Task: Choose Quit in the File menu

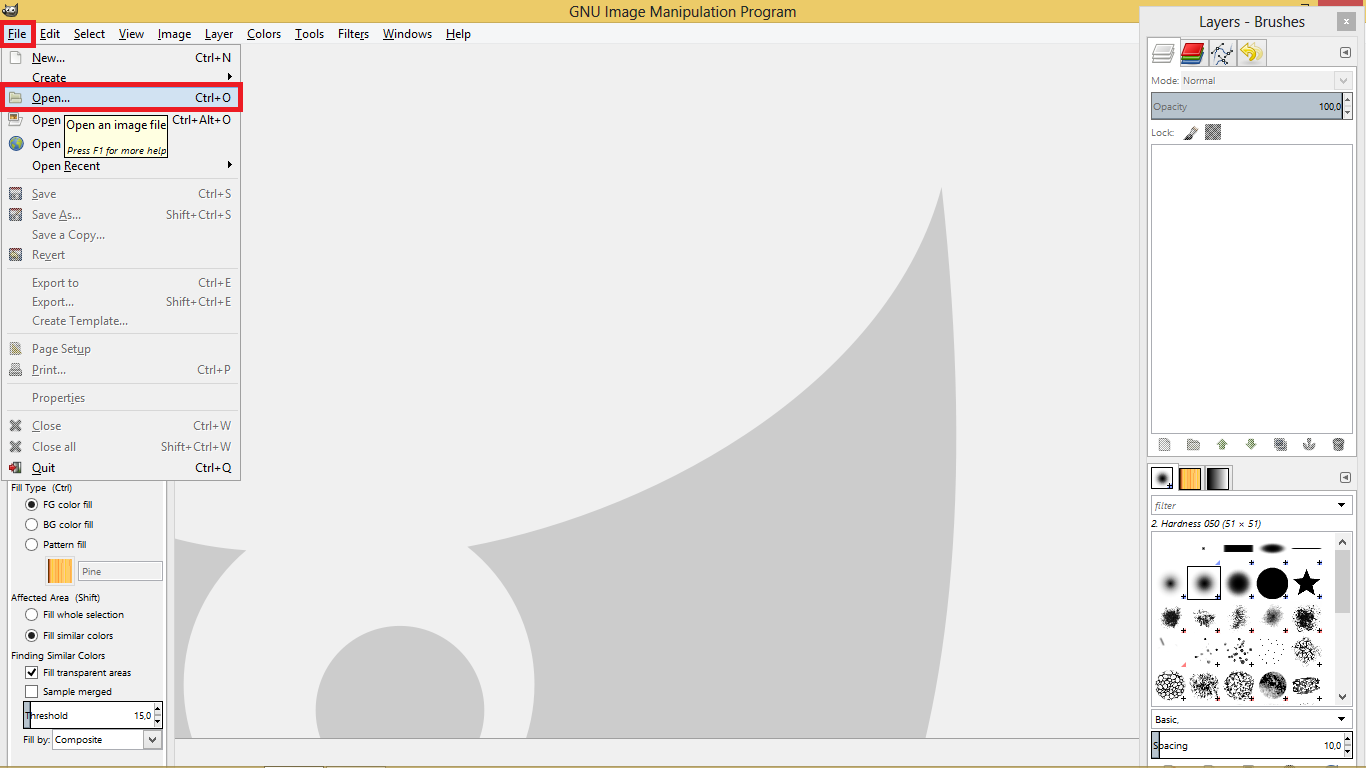Action: pyautogui.click(x=120, y=468)
